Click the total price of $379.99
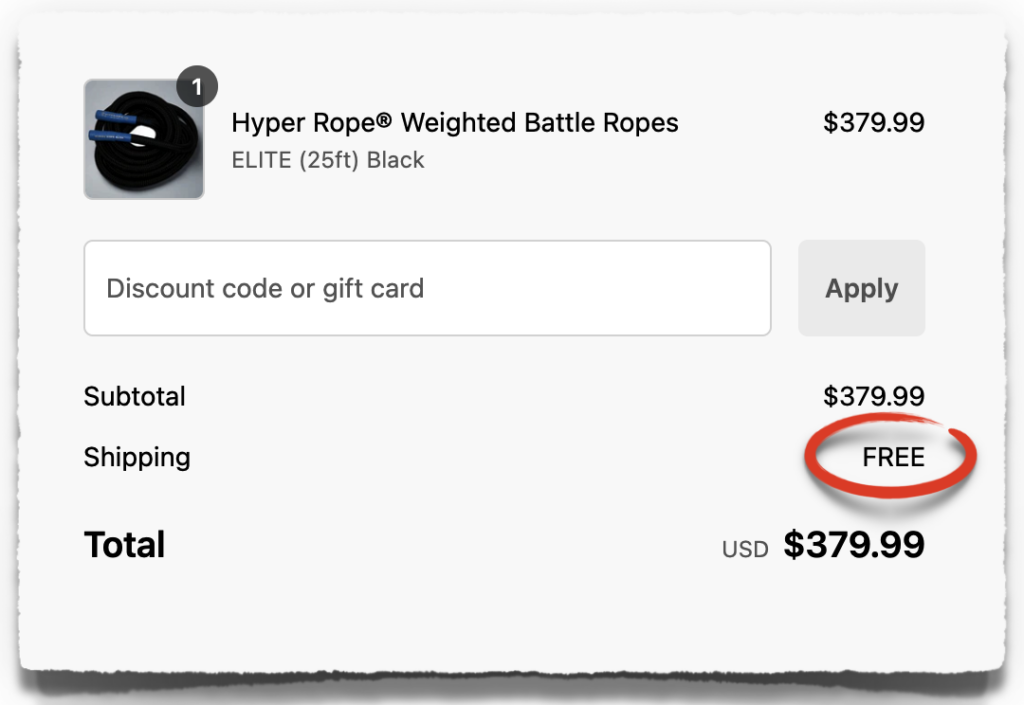1024x705 pixels. click(855, 546)
